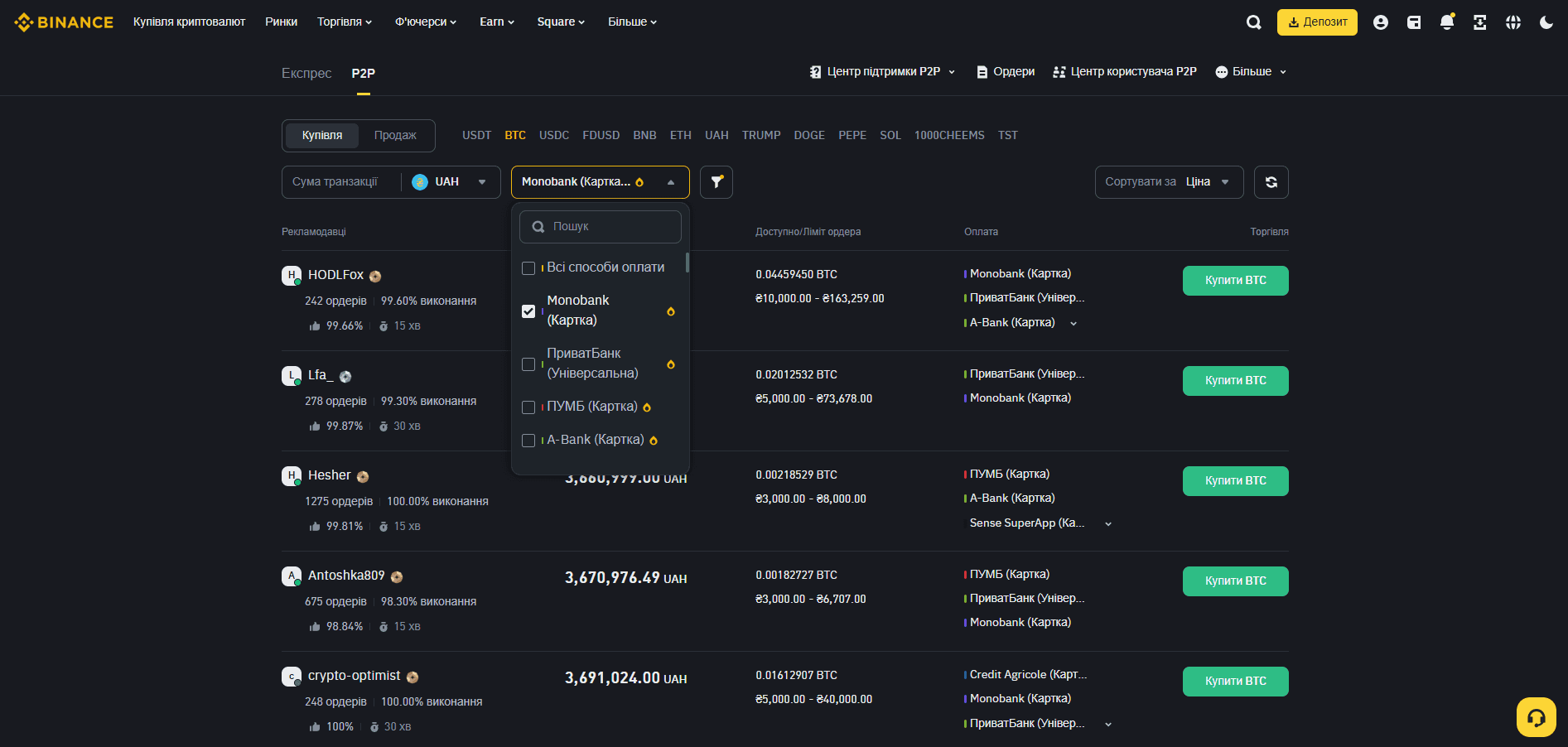Focus the Пошук payment search field
The height and width of the screenshot is (747, 1568).
coord(601,227)
